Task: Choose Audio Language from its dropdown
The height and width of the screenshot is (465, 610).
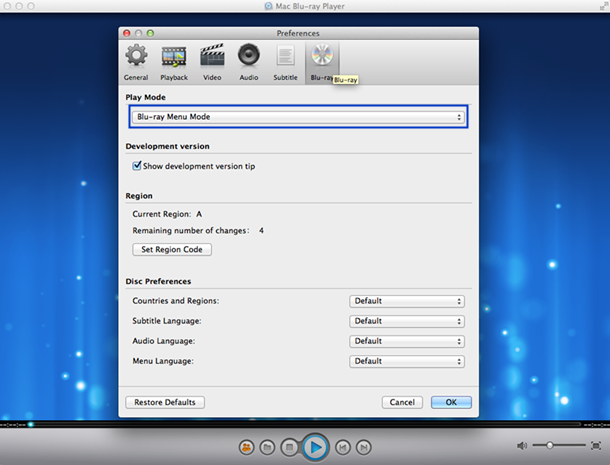Action: (407, 341)
